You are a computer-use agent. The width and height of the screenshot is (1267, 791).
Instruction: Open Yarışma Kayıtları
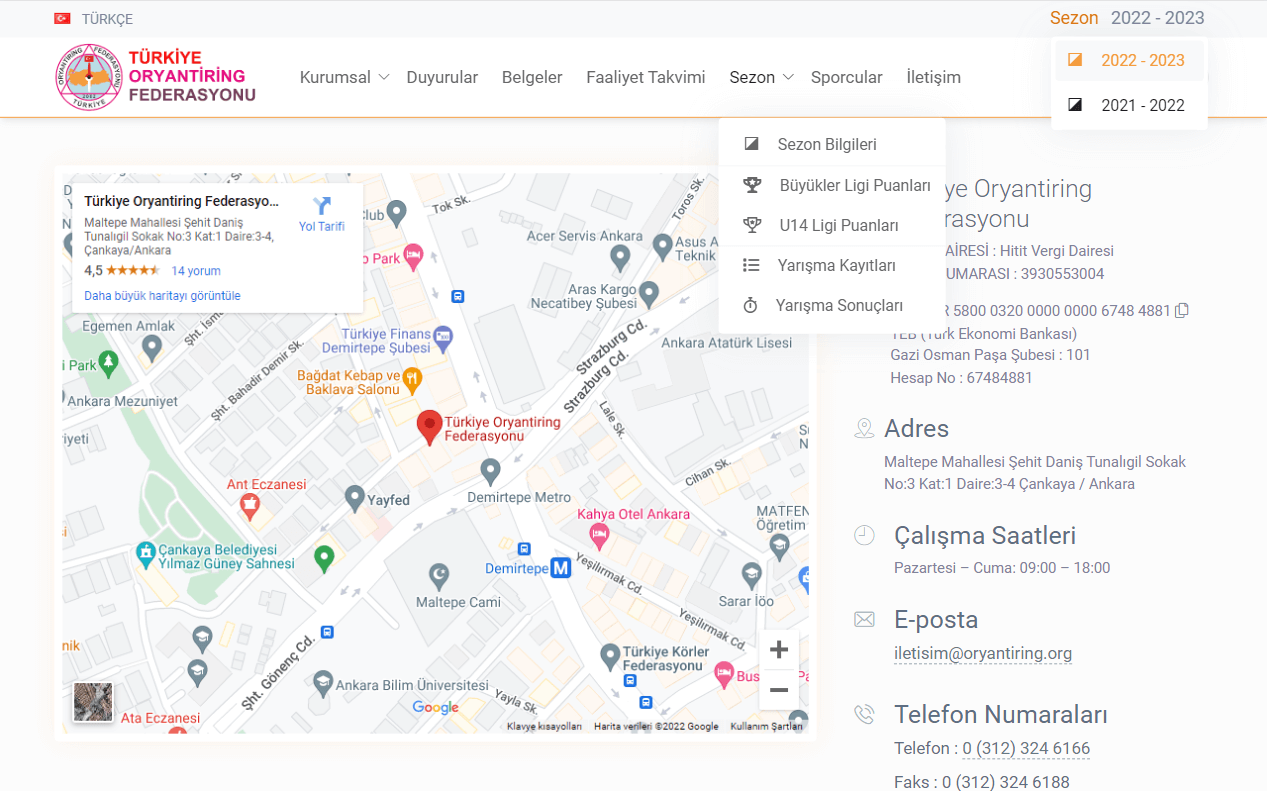[832, 266]
